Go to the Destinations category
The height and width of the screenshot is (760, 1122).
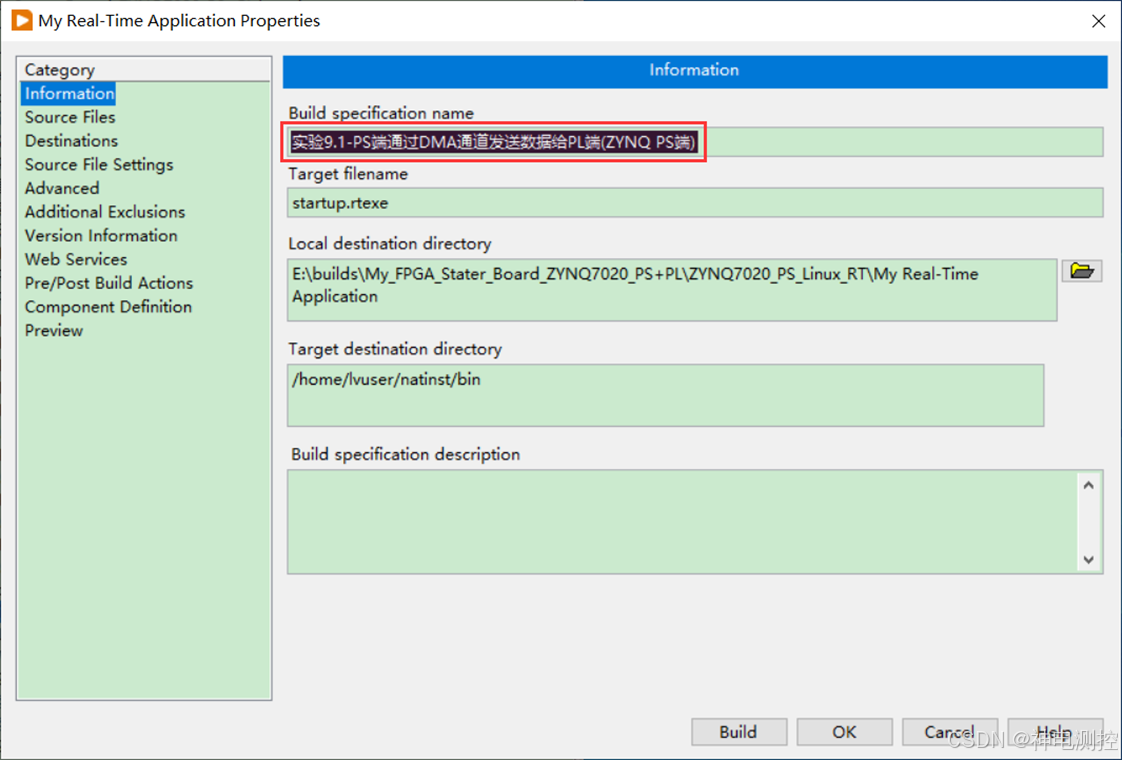(72, 141)
